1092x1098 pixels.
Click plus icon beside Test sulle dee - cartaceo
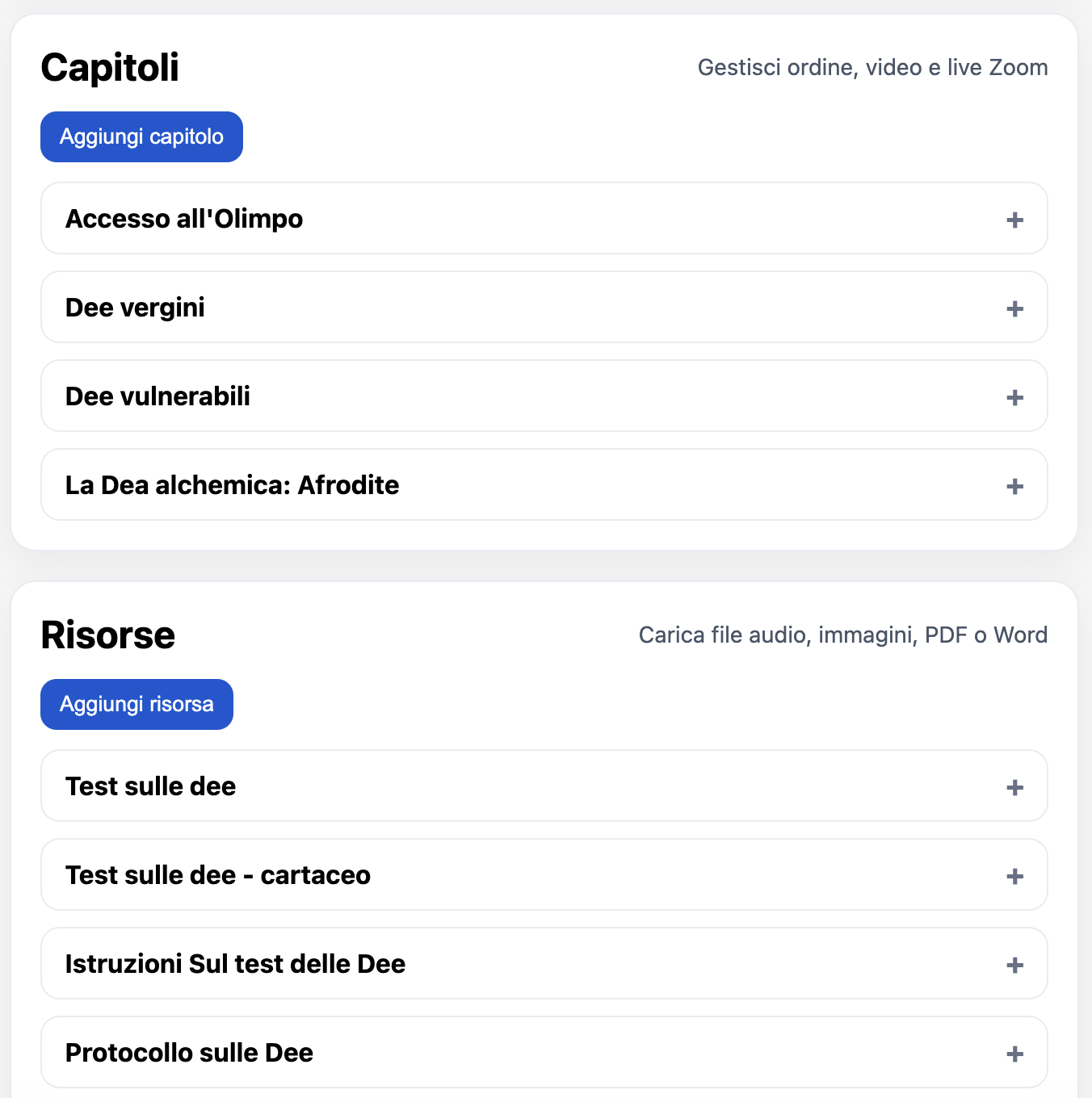(1015, 876)
